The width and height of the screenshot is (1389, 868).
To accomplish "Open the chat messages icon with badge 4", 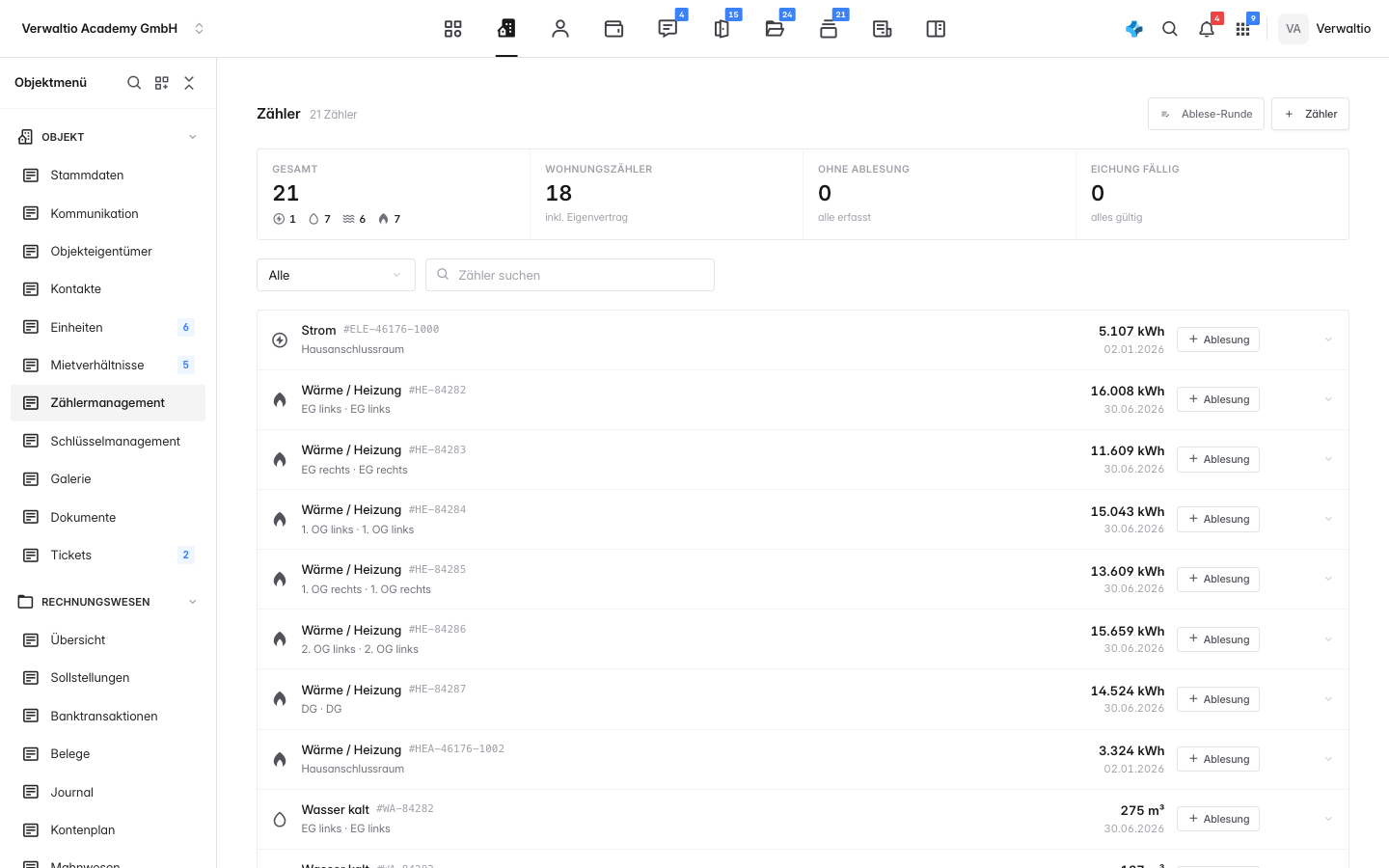I will tap(667, 29).
